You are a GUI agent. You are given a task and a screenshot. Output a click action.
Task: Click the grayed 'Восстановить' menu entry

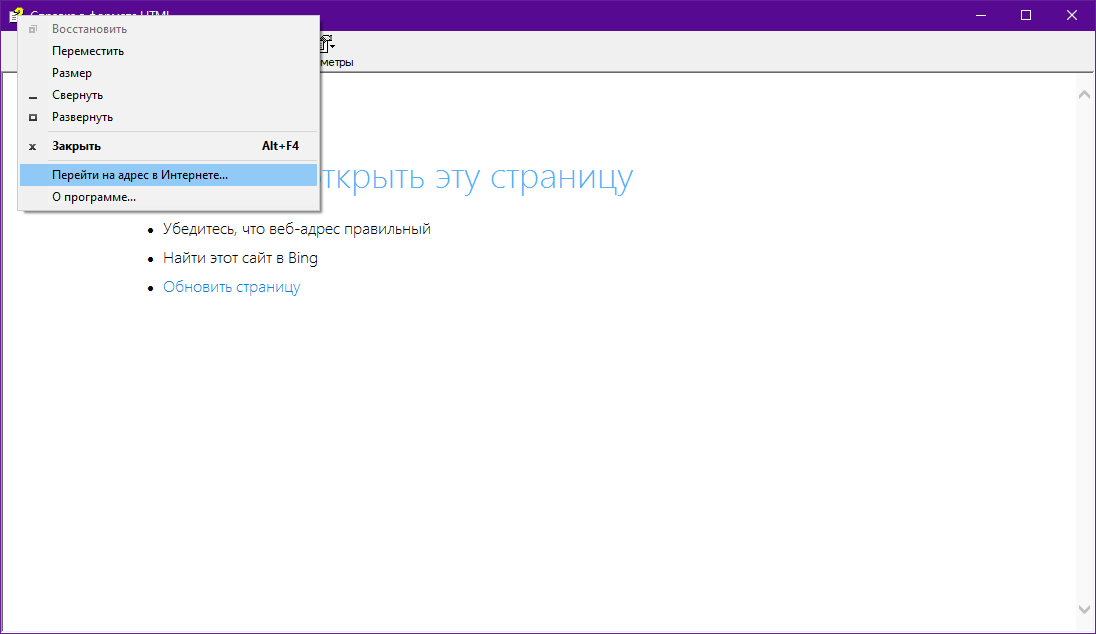pyautogui.click(x=168, y=29)
